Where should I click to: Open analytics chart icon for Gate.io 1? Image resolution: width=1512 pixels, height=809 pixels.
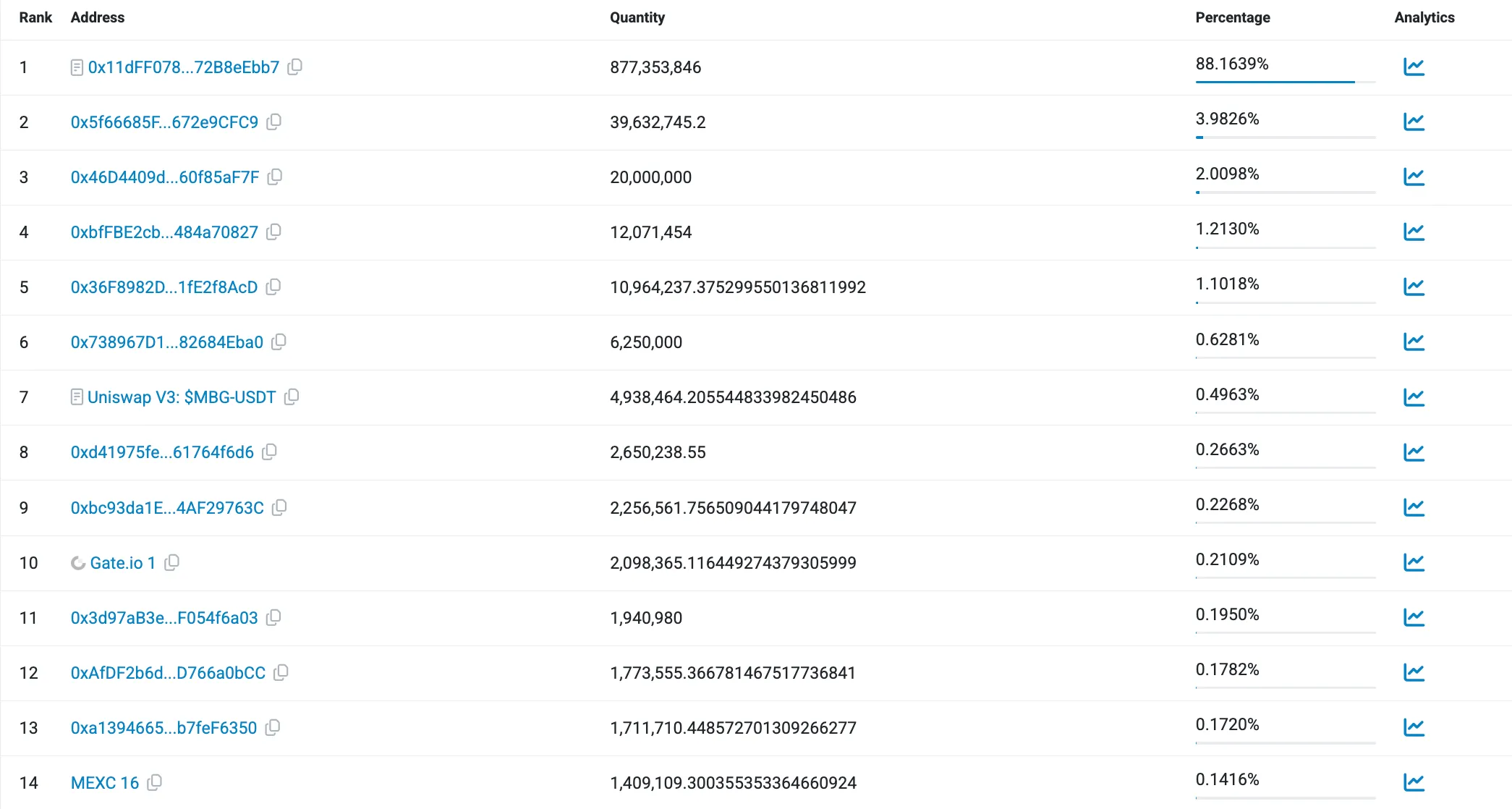point(1414,562)
